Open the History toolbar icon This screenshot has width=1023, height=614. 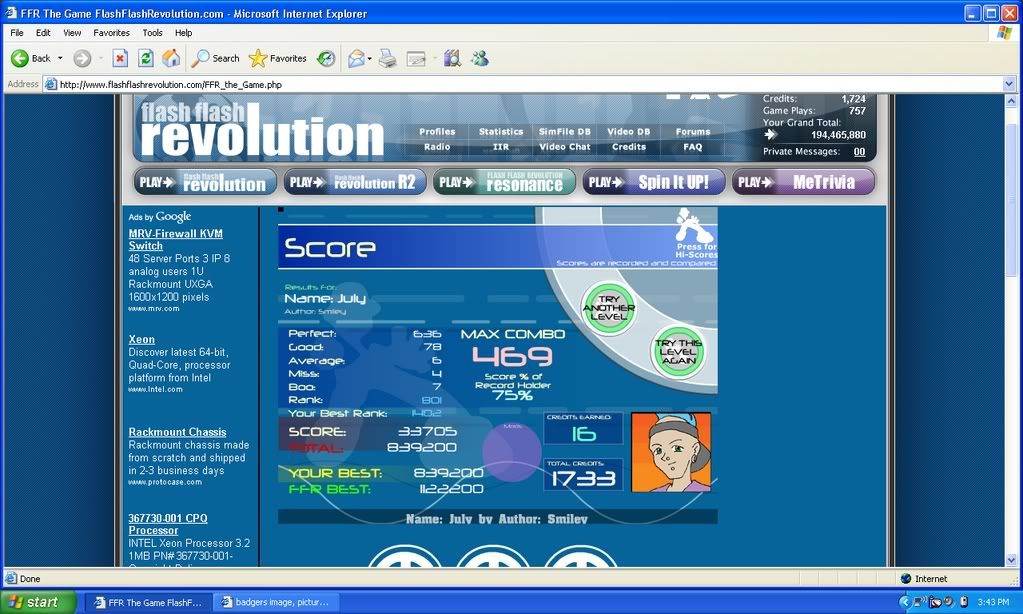[326, 58]
